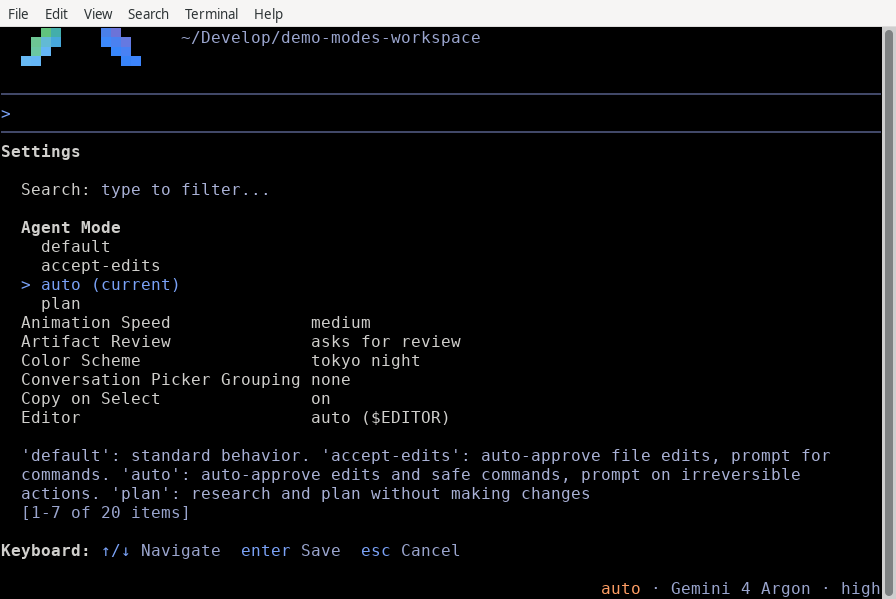Click the '↑/↓ Navigate' keyboard hint
Screen dimensions: 896x599
[x=161, y=550]
